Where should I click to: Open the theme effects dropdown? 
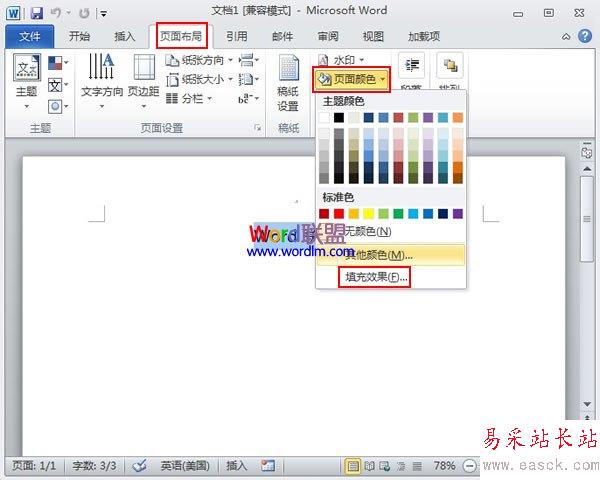58,106
